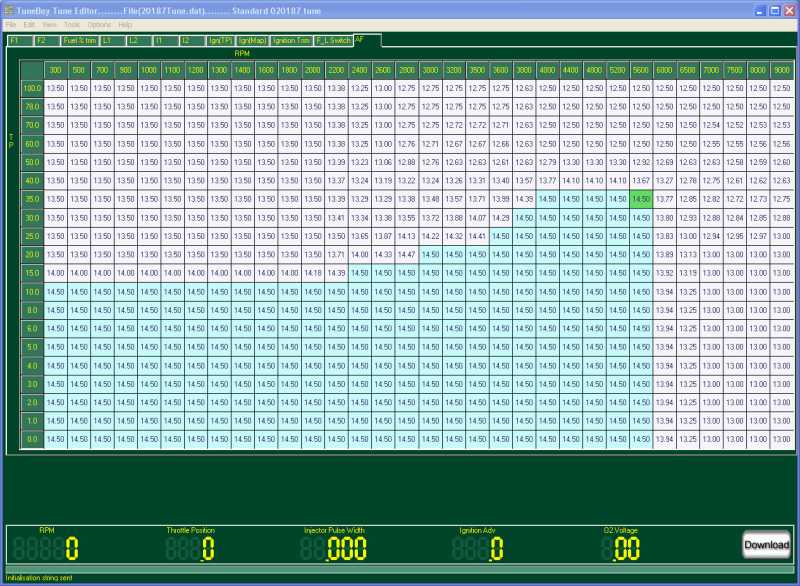Switch to the L2 tab
Screen dimensions: 800x586
139,40
